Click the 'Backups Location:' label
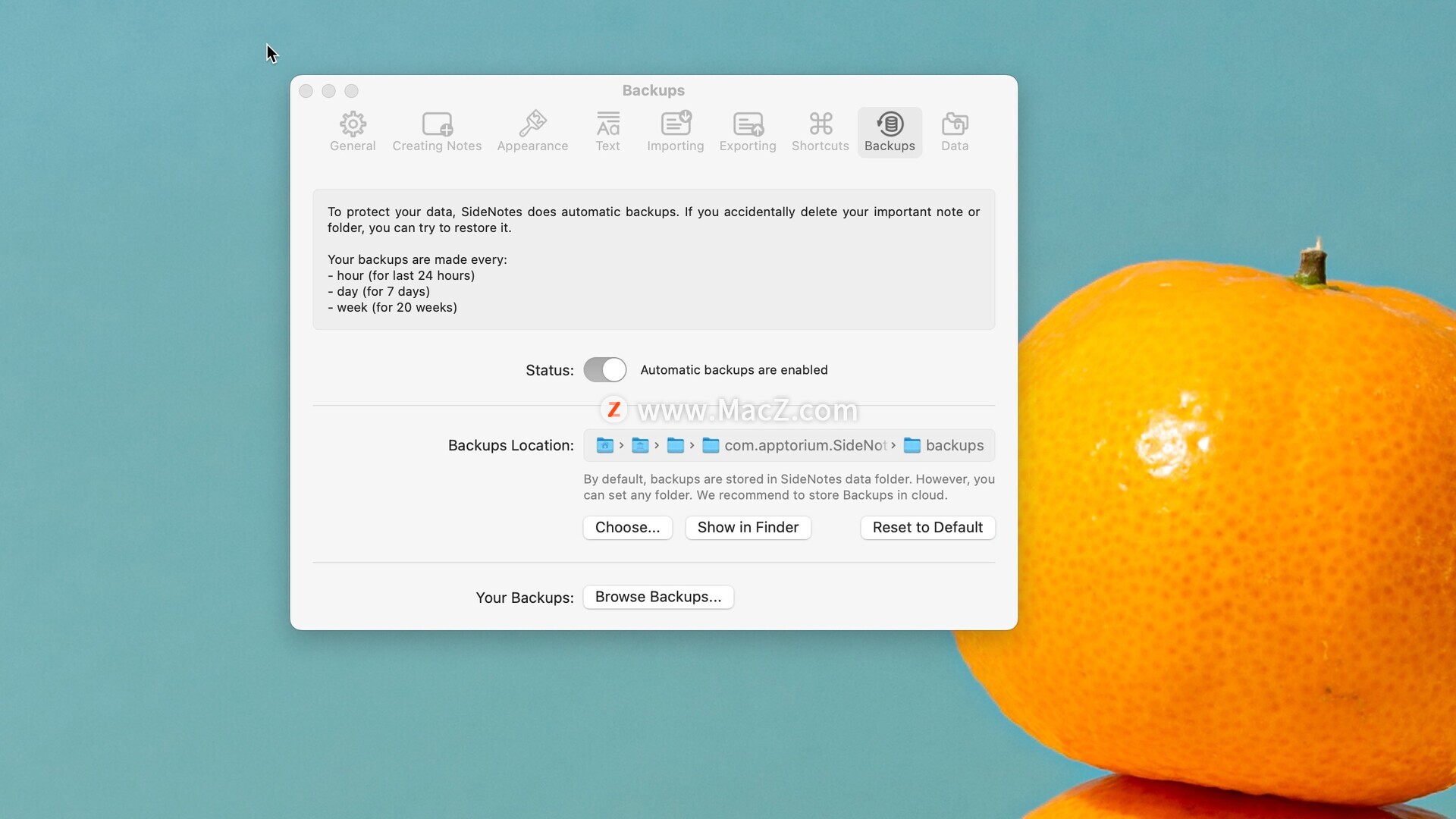This screenshot has width=1456, height=819. coord(510,445)
